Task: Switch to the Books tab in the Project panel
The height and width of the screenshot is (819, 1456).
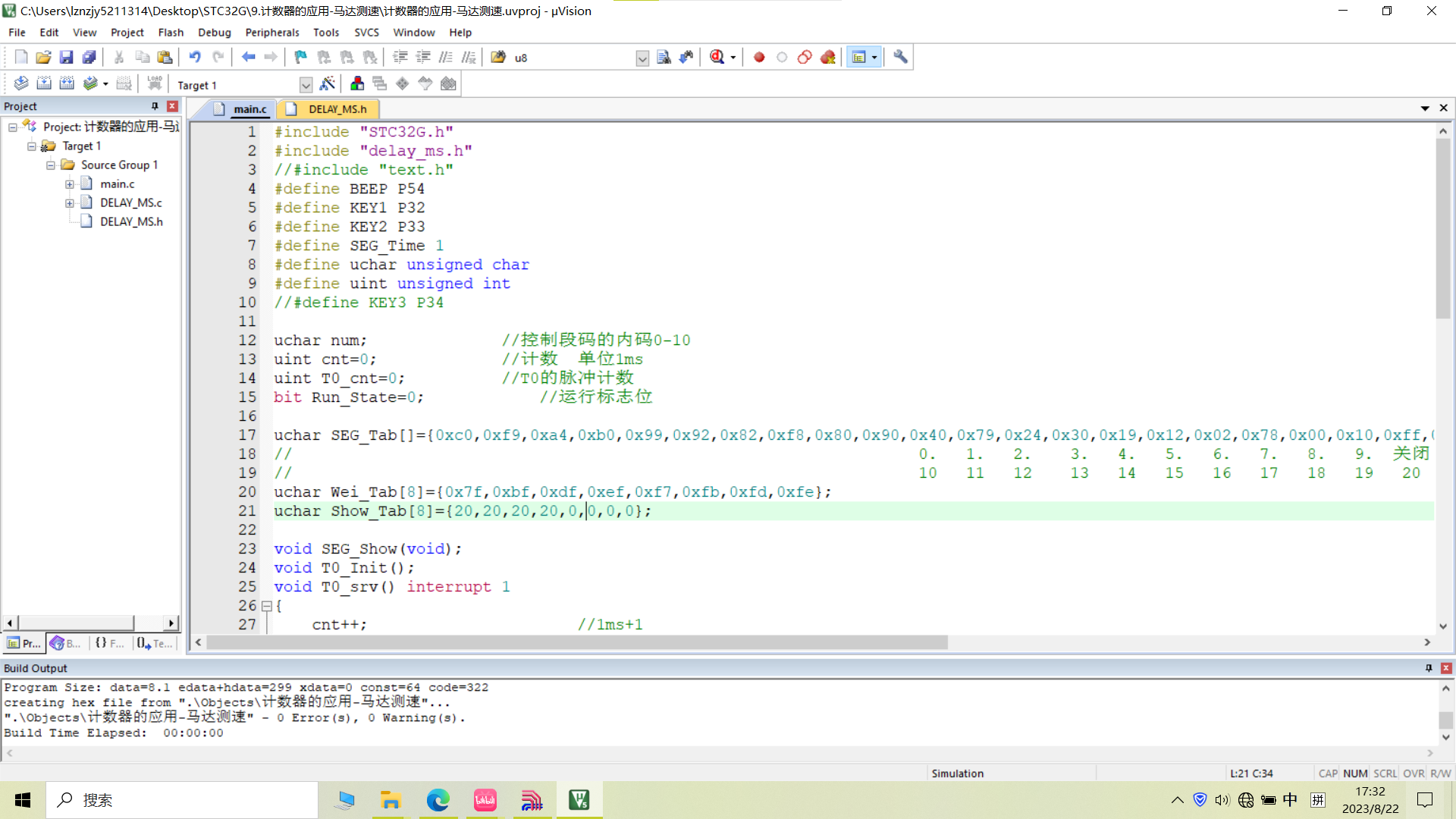Action: (66, 643)
